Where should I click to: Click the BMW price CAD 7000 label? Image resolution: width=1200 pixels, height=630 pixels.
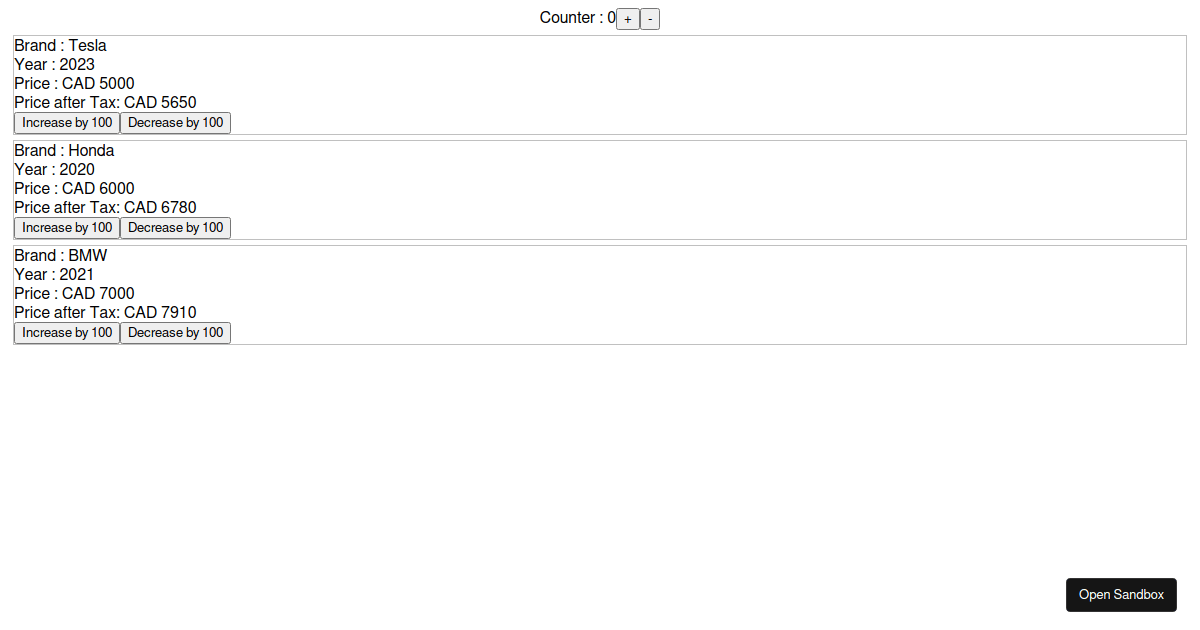[x=74, y=293]
